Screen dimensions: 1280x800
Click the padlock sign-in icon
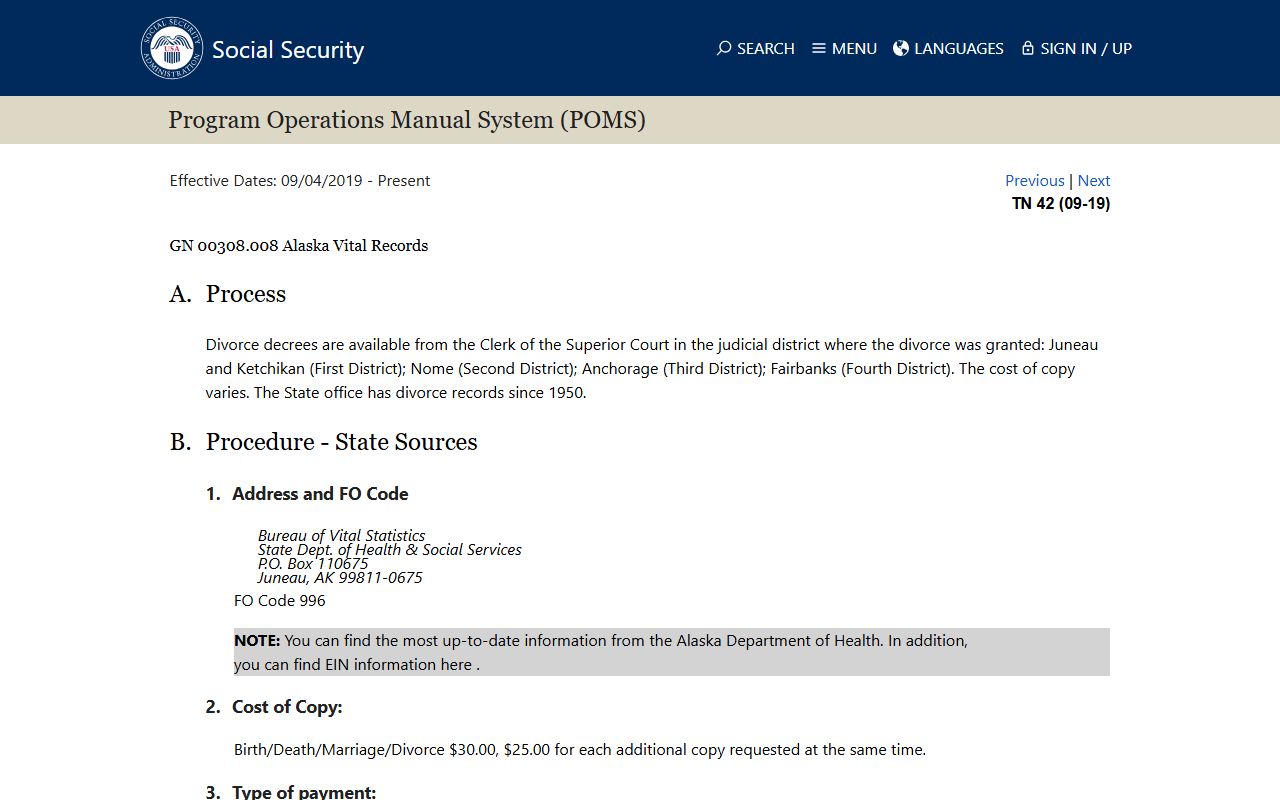tap(1027, 48)
